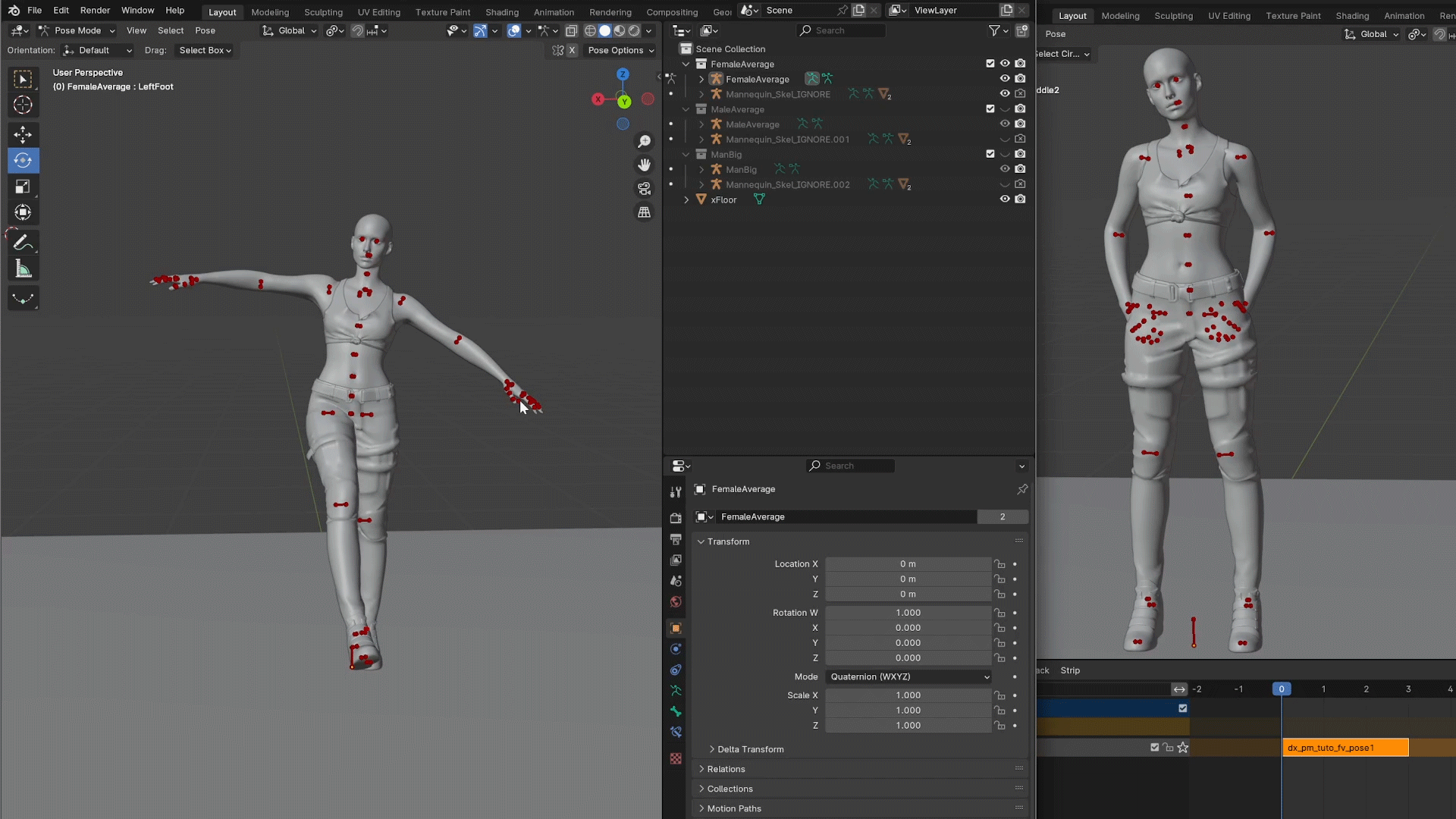Toggle camera view icon in viewport
The image size is (1456, 819).
pyautogui.click(x=644, y=188)
